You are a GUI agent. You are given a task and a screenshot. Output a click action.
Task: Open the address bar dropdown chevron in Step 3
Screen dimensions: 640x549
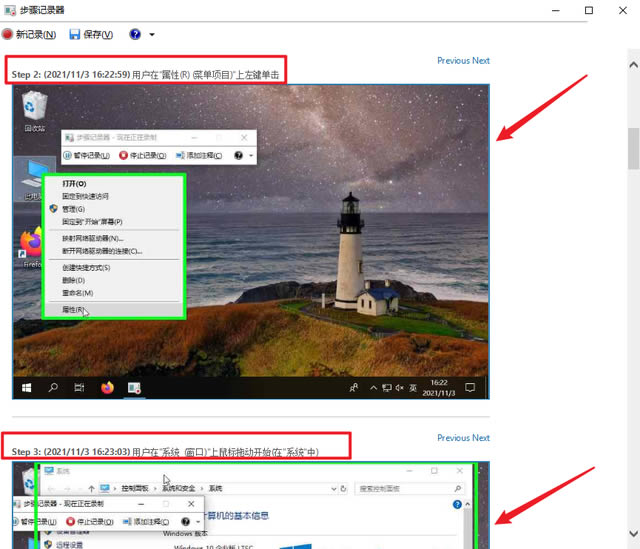(x=333, y=489)
